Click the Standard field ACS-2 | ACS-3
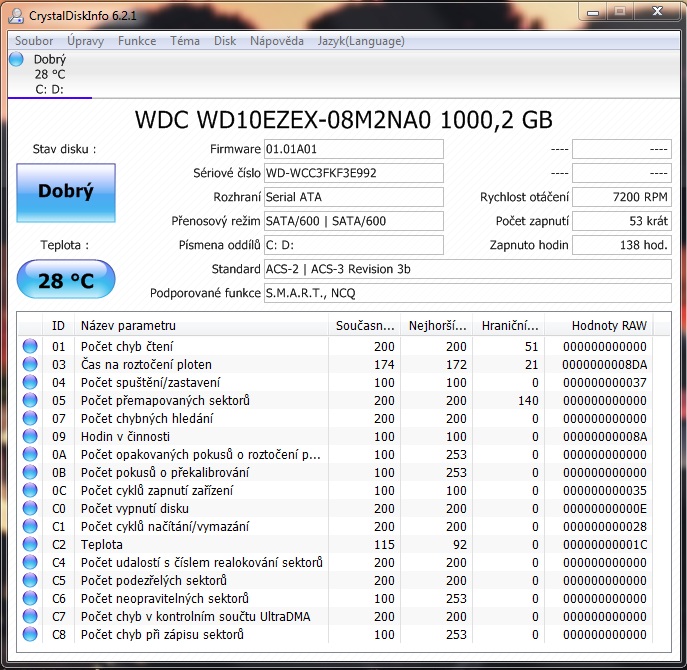This screenshot has width=687, height=670. tap(467, 269)
